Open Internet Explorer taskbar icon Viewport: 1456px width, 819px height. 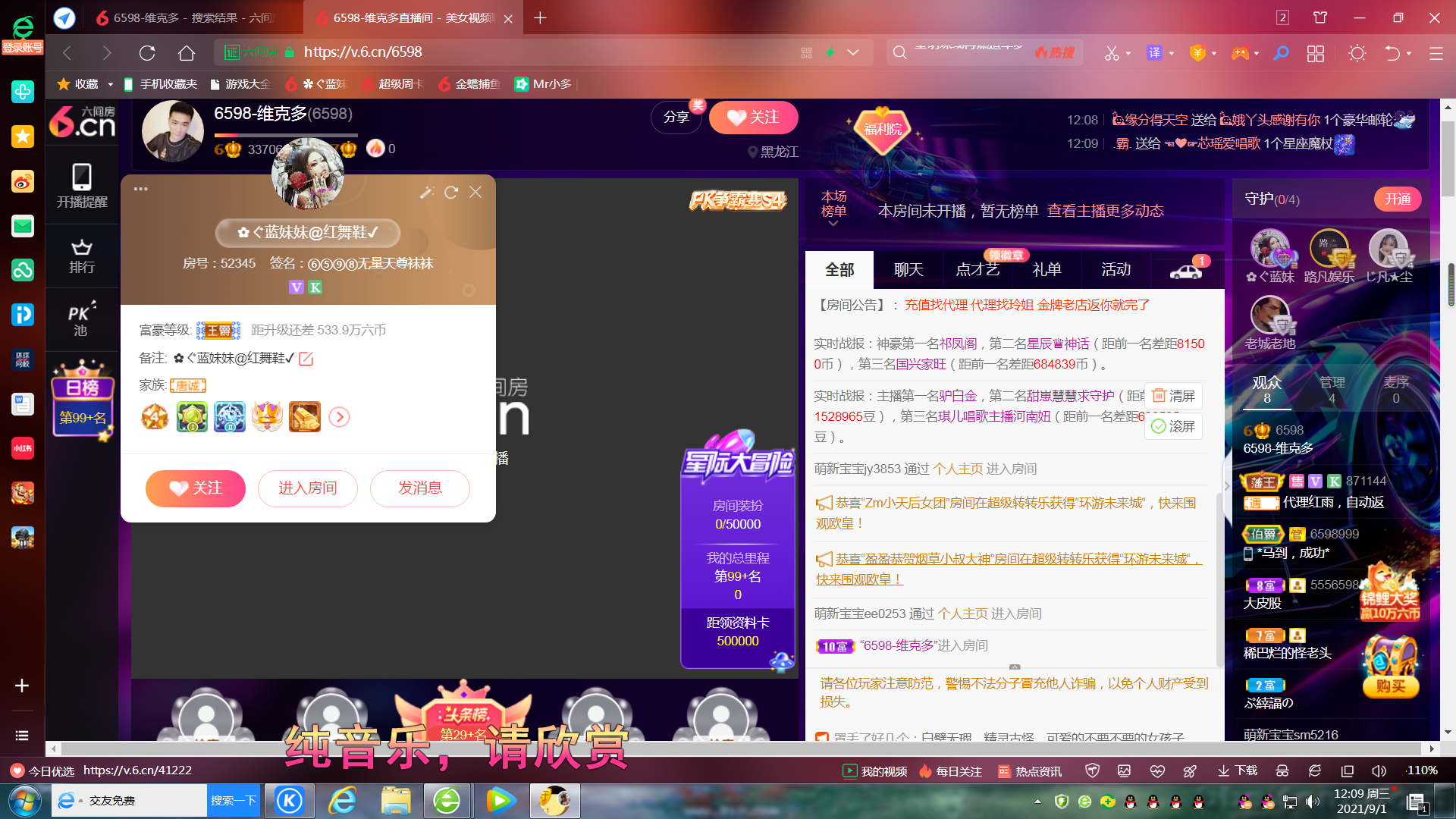click(344, 801)
